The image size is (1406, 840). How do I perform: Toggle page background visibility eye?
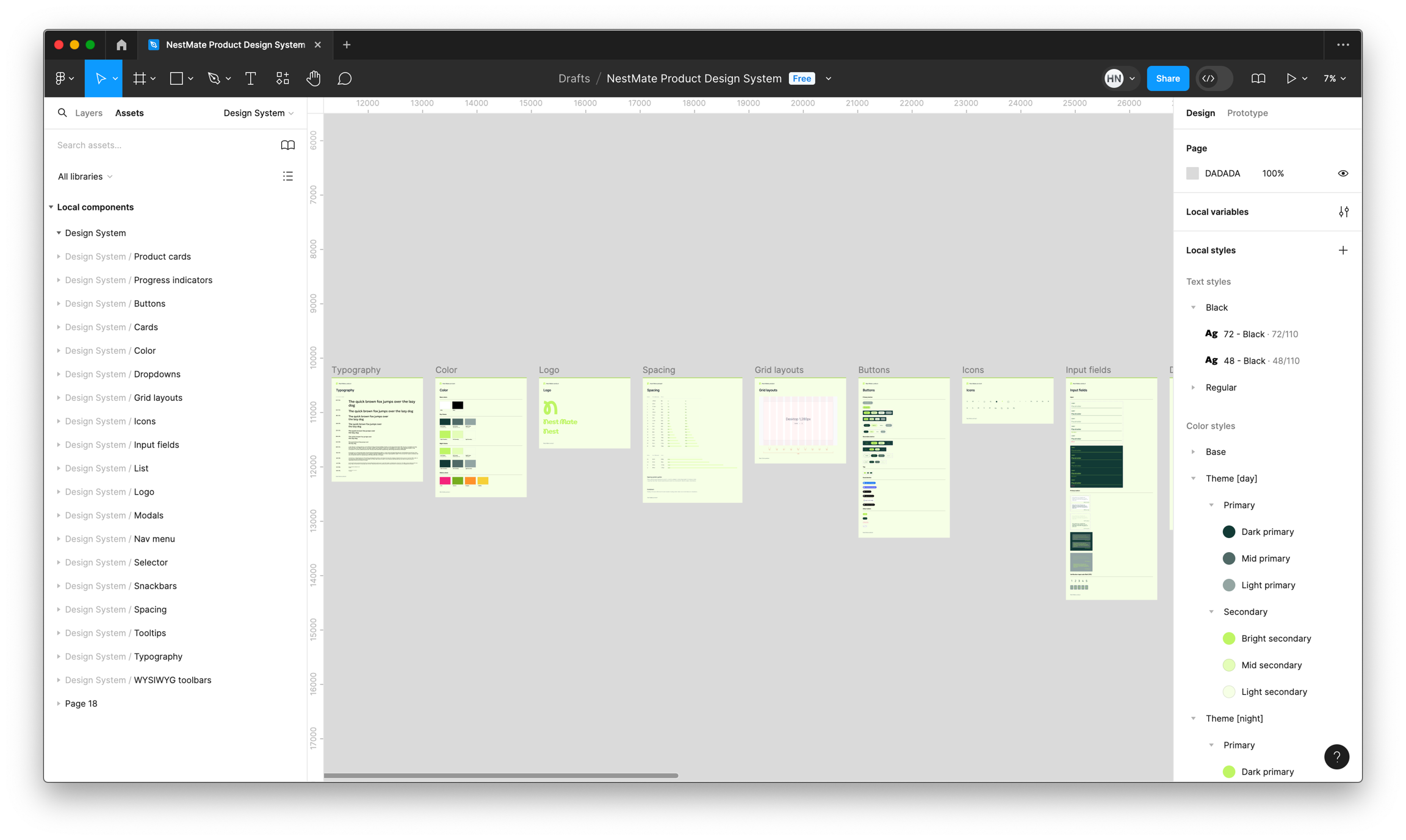[x=1343, y=173]
